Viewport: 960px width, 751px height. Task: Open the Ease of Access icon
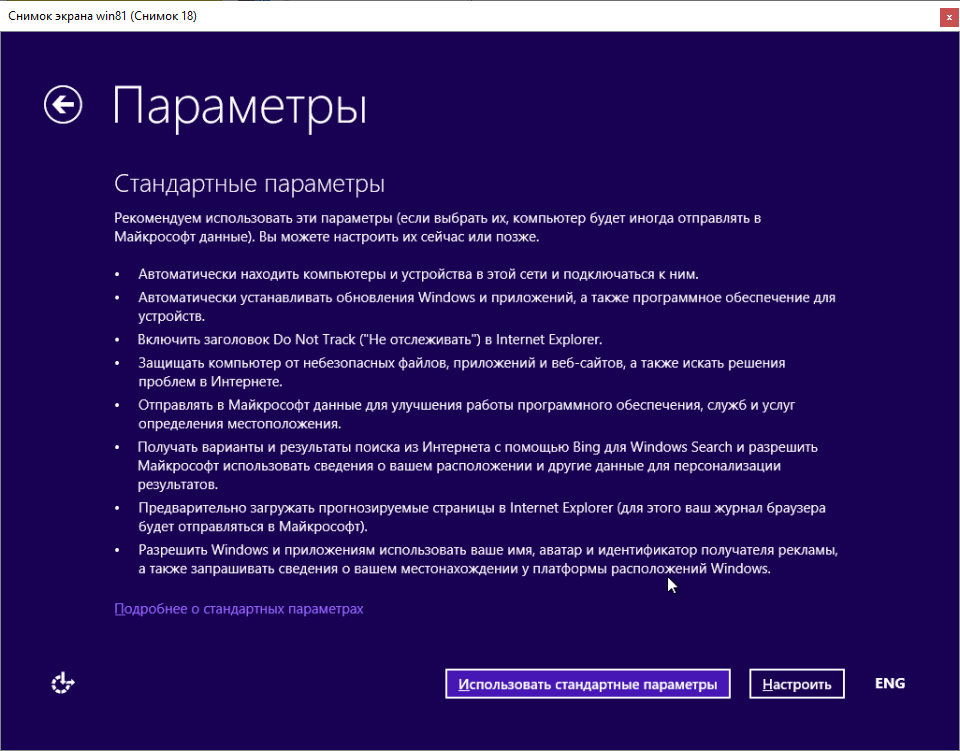[62, 683]
